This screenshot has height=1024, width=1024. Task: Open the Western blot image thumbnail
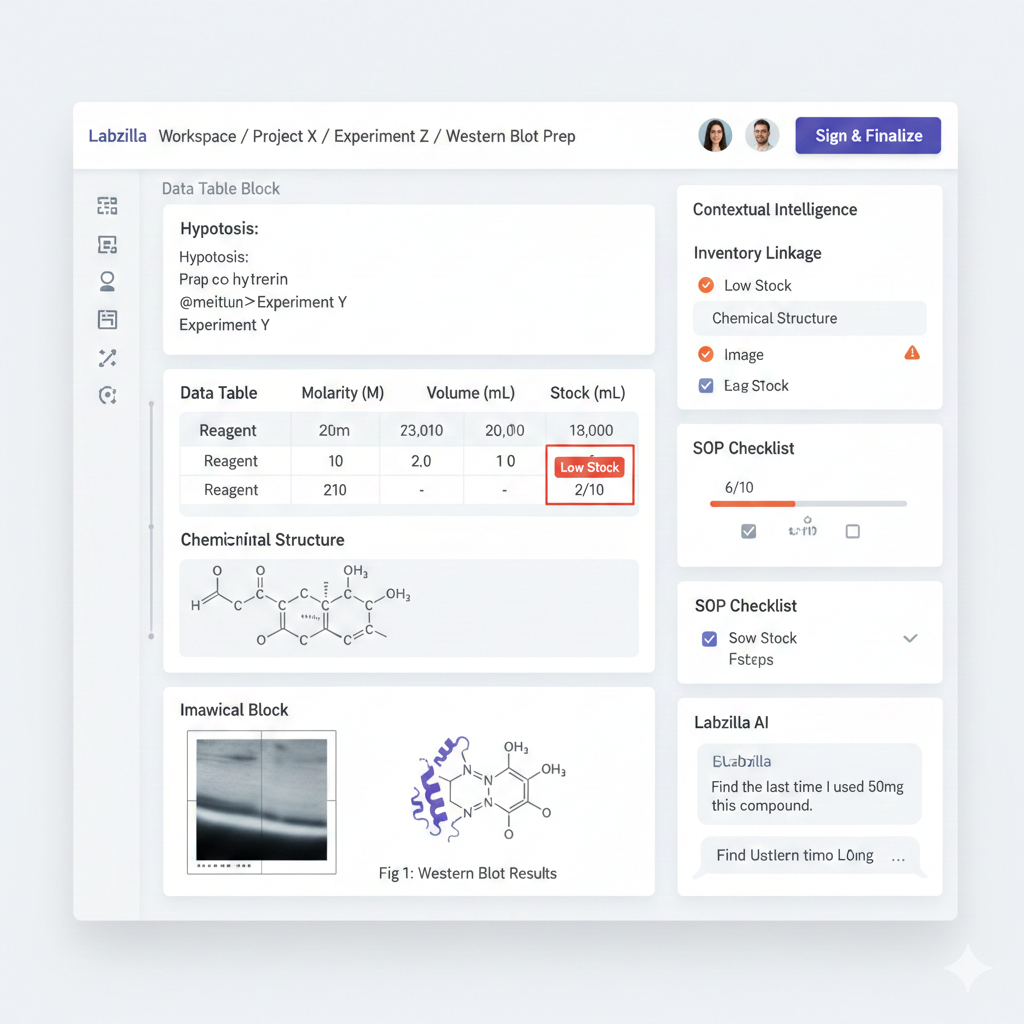[262, 800]
